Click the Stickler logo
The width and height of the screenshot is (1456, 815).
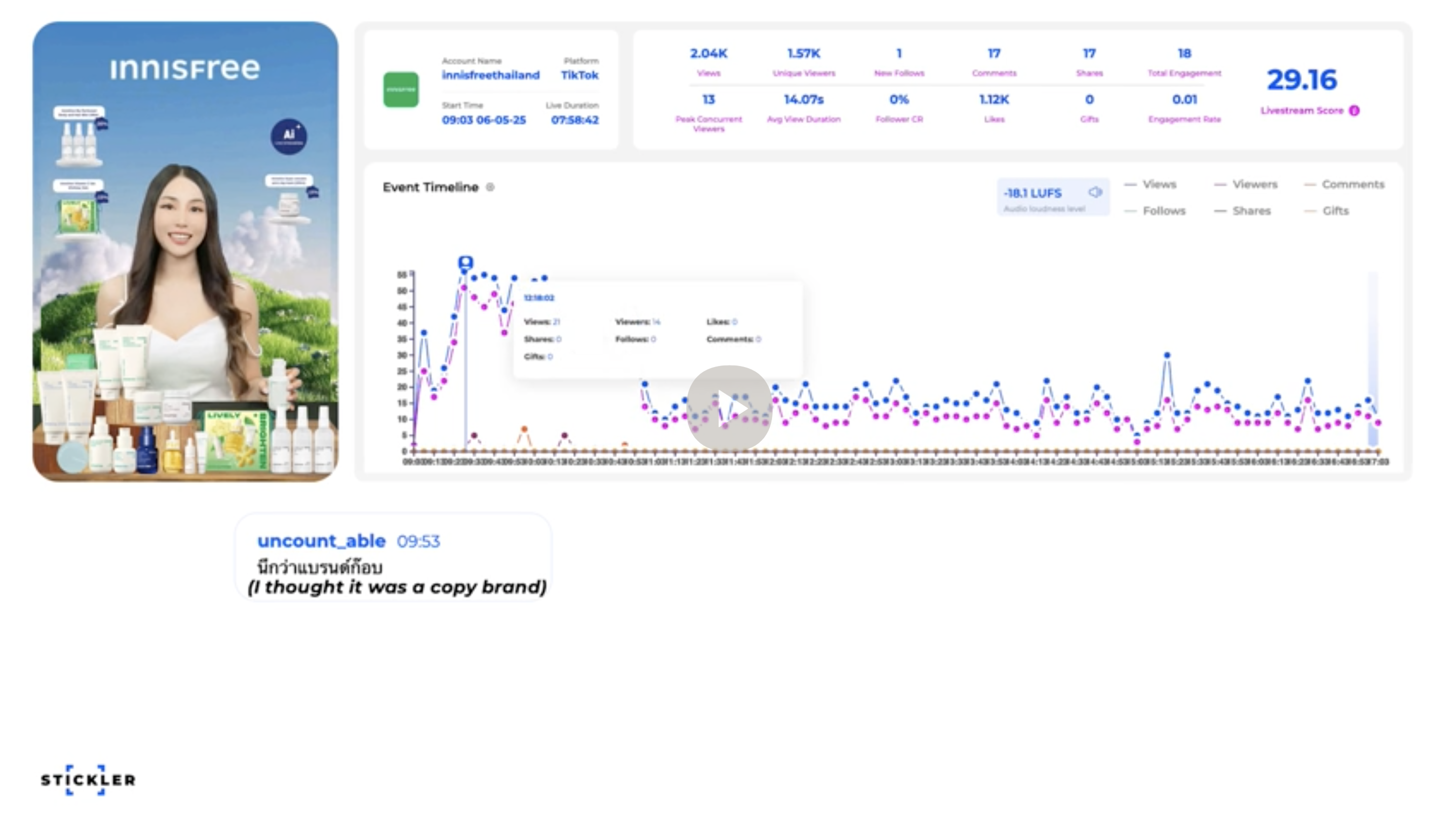tap(88, 780)
